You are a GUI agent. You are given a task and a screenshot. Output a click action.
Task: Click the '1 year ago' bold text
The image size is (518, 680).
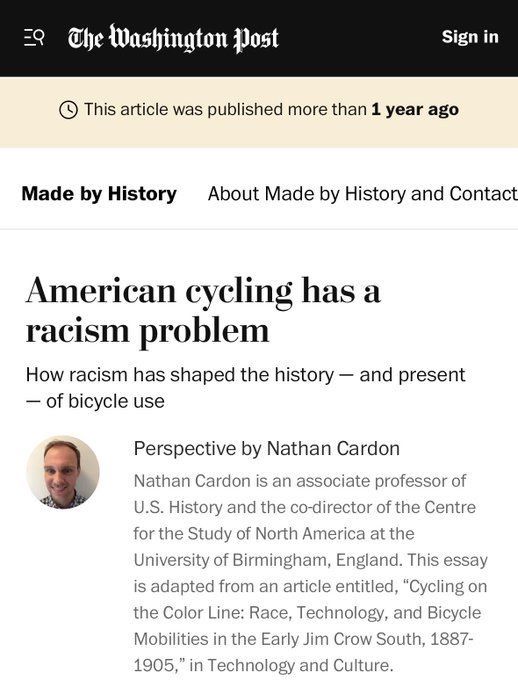pyautogui.click(x=415, y=110)
